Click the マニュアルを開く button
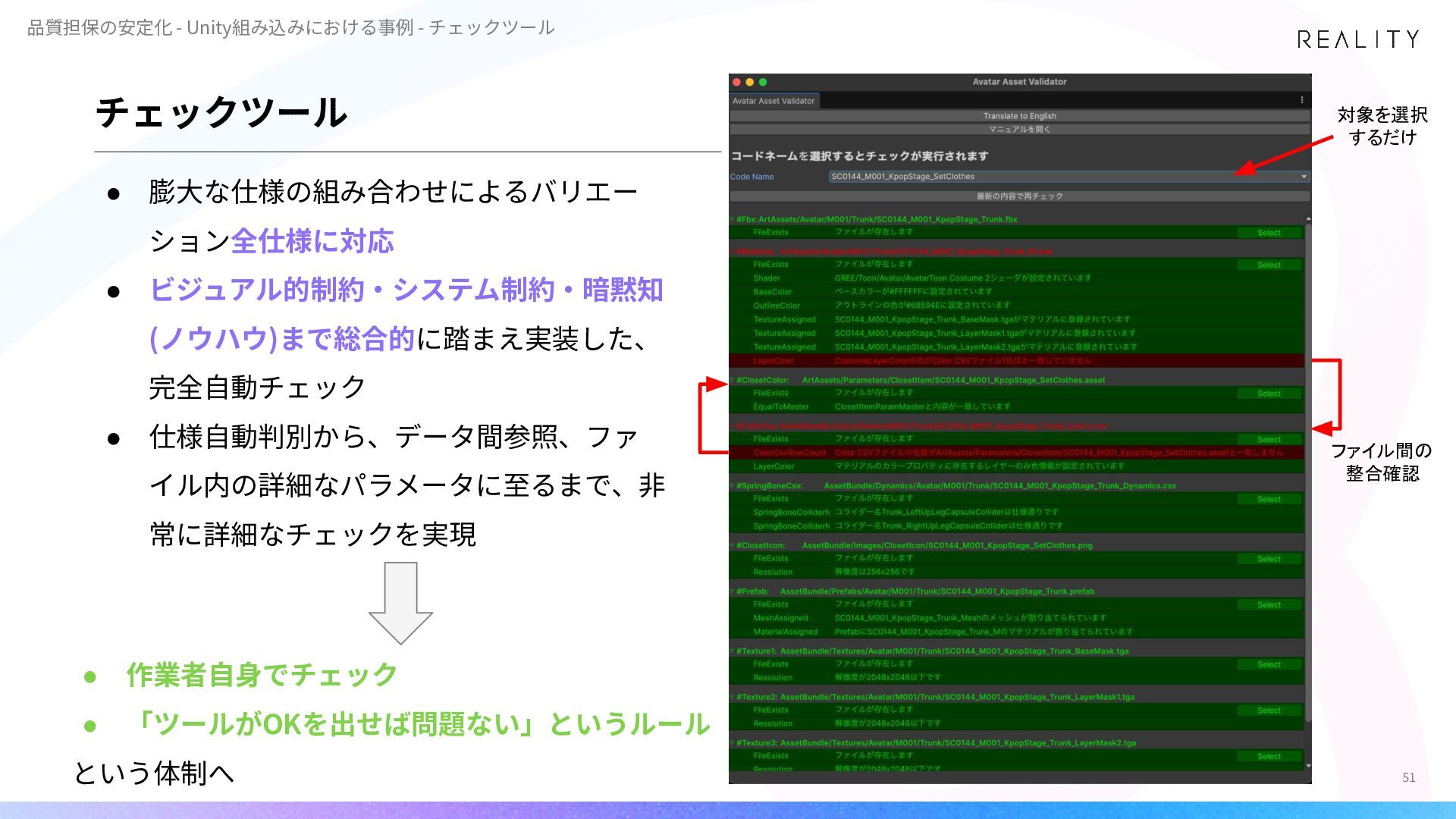Screen dimensions: 1456x819 pos(1020,130)
